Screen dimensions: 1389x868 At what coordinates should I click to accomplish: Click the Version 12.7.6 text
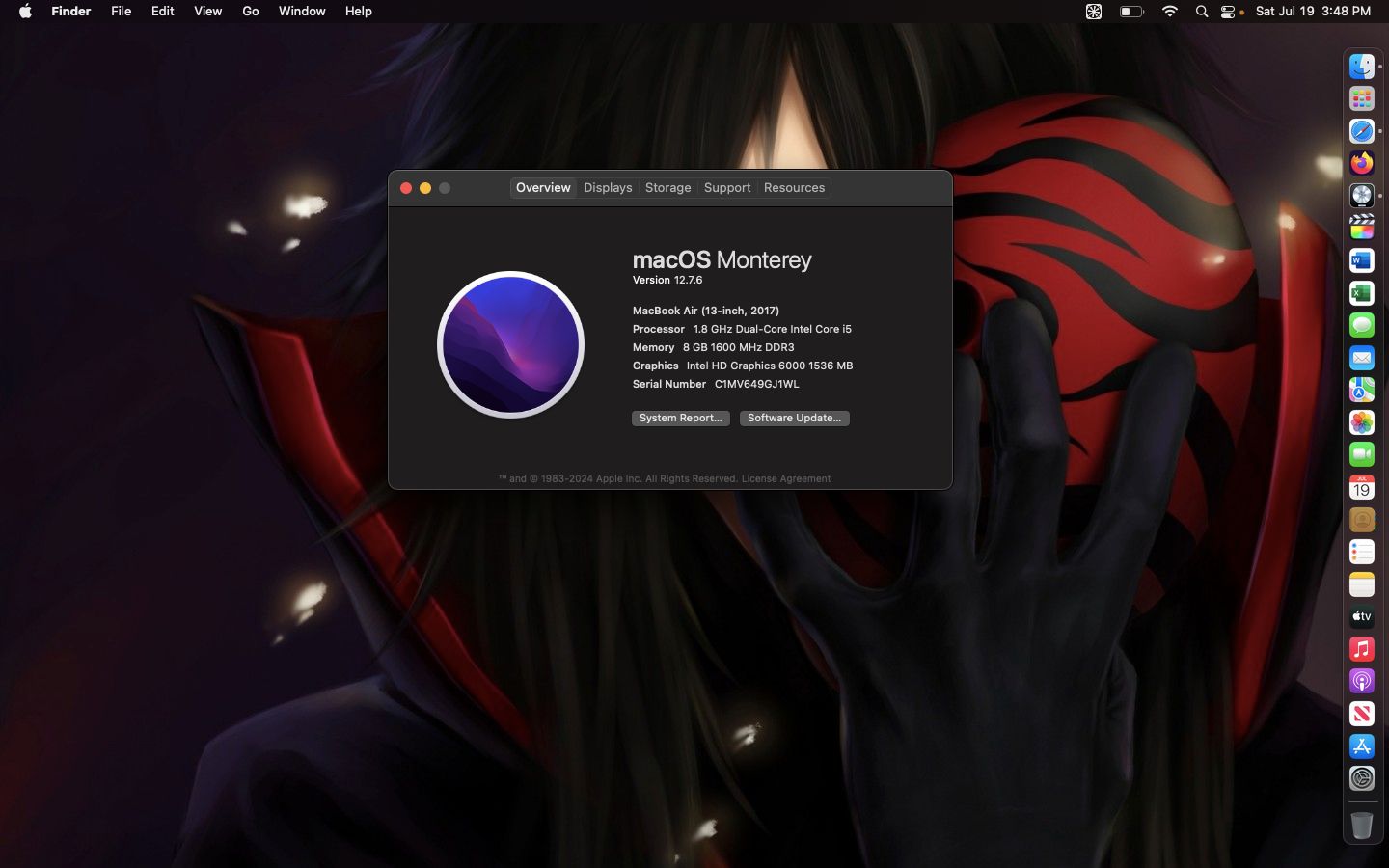click(x=667, y=281)
